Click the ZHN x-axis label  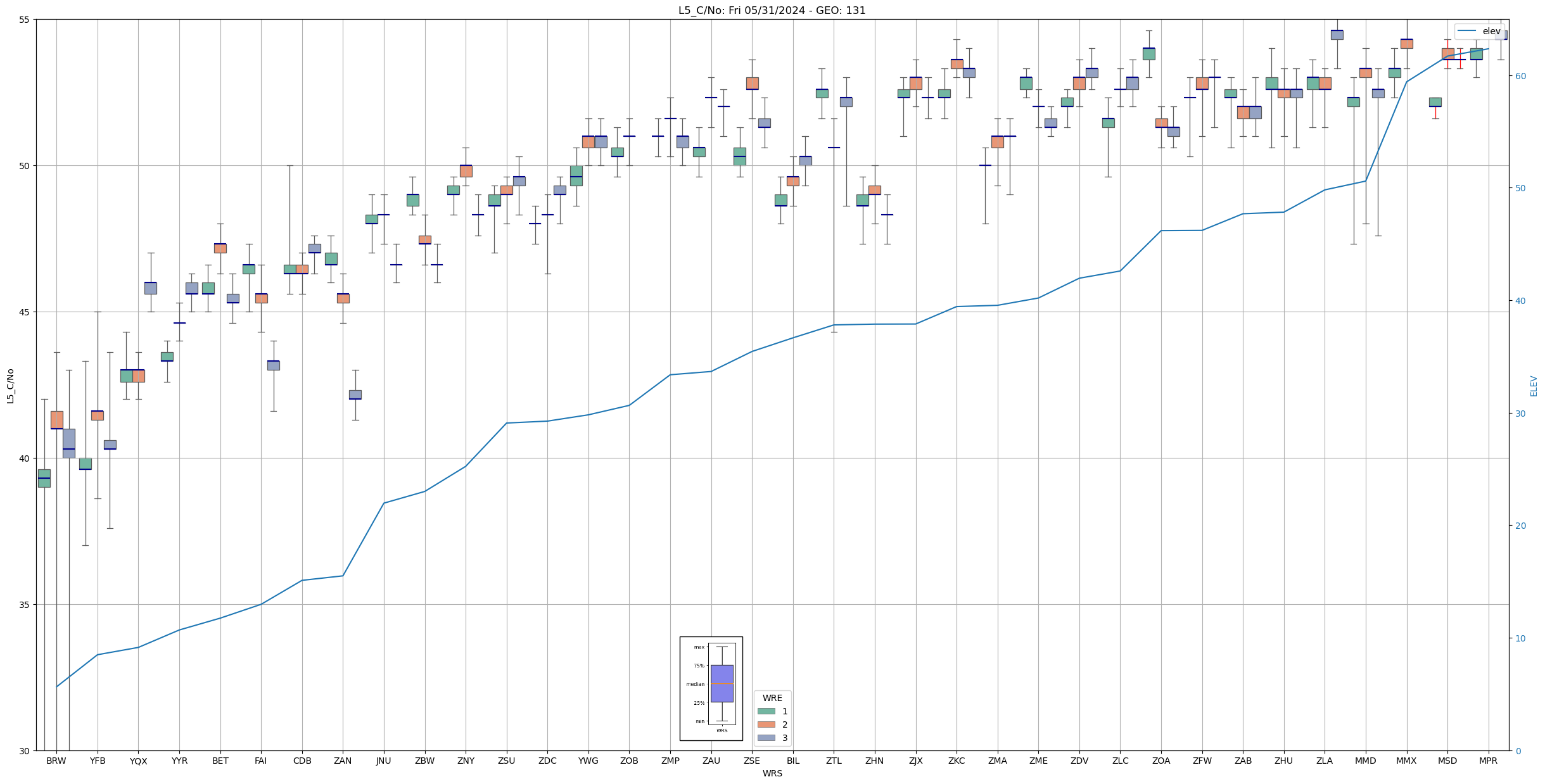[875, 761]
